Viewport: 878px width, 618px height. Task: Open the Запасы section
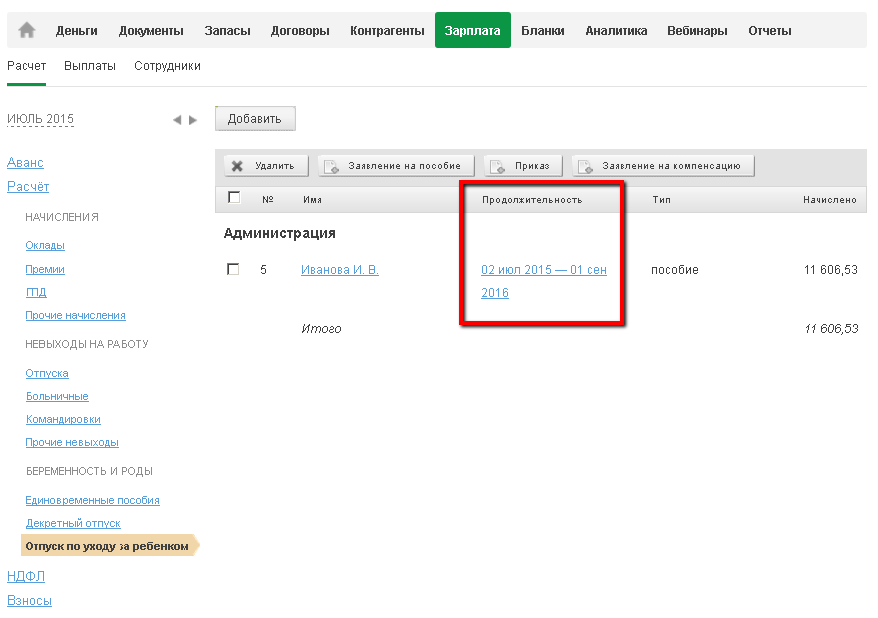click(x=227, y=31)
